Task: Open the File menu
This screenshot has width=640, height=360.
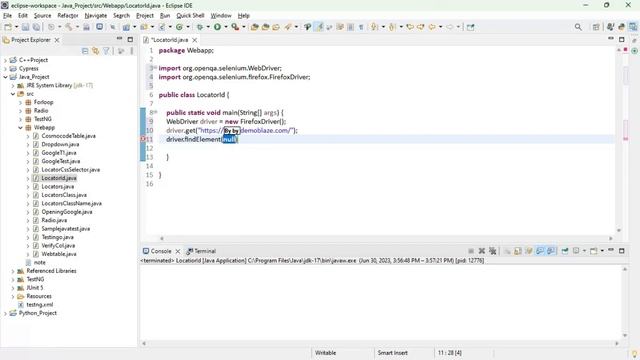Action: [7, 16]
